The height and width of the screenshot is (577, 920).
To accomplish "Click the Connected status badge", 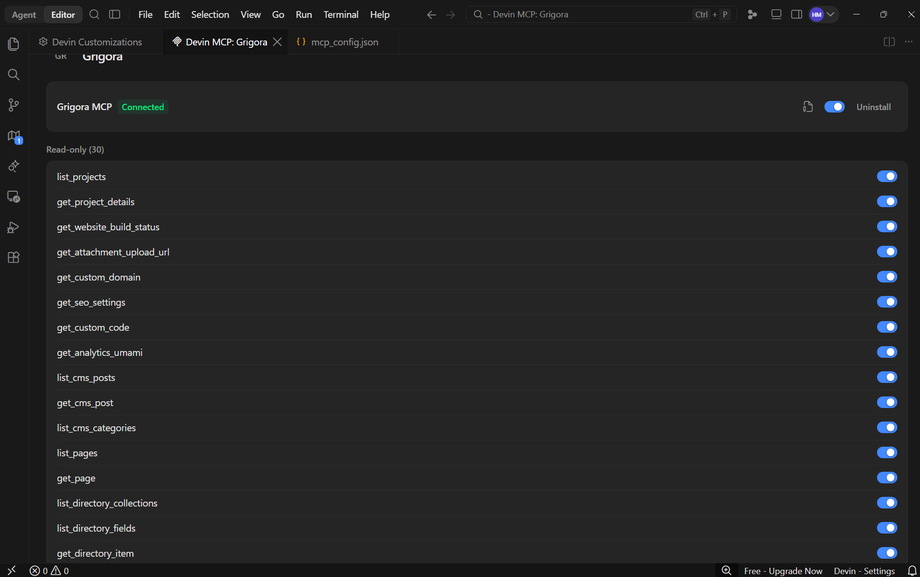I will click(x=143, y=107).
